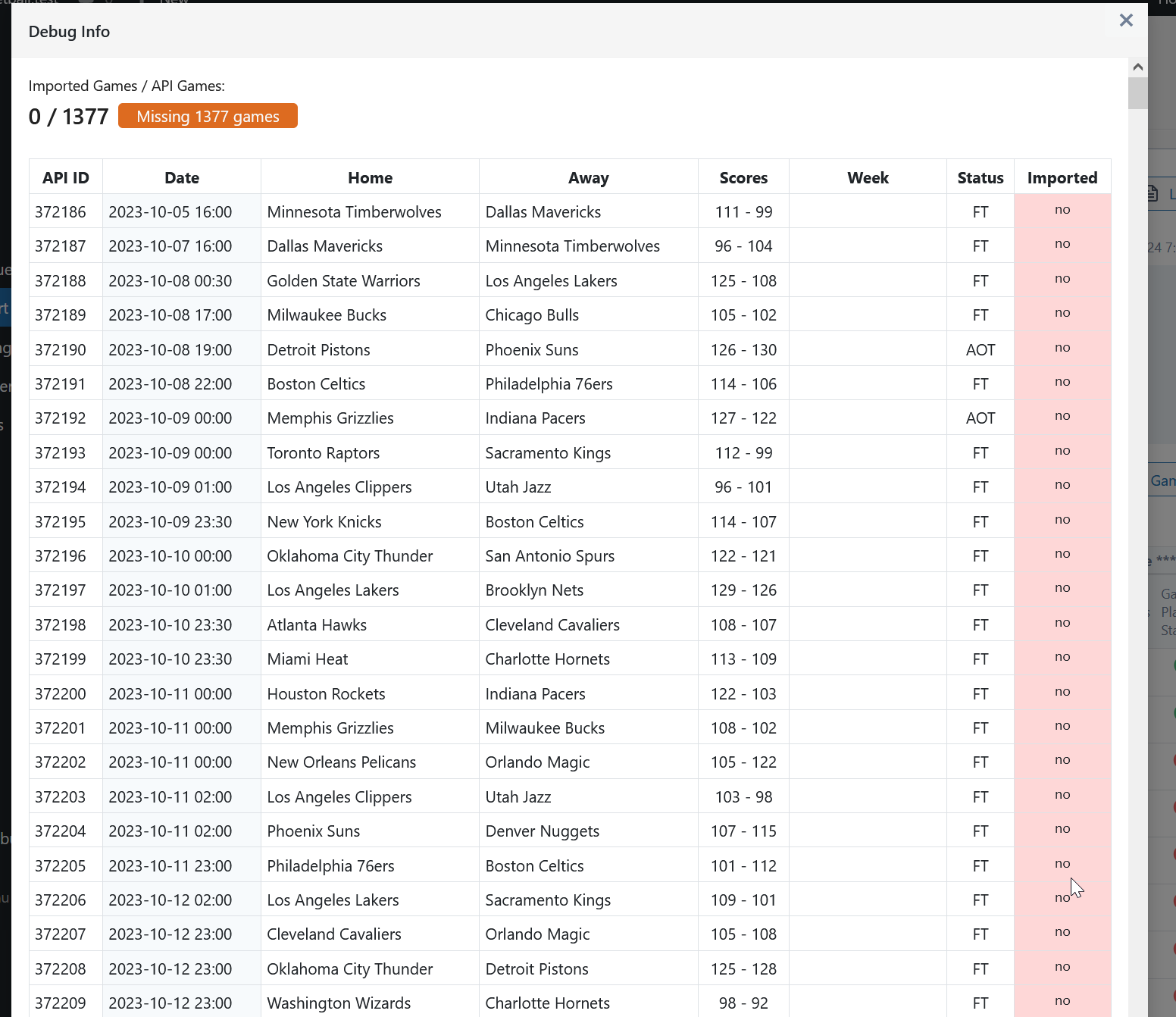Click AOT status in row 372190
Viewport: 1176px width, 1017px height.
click(981, 349)
